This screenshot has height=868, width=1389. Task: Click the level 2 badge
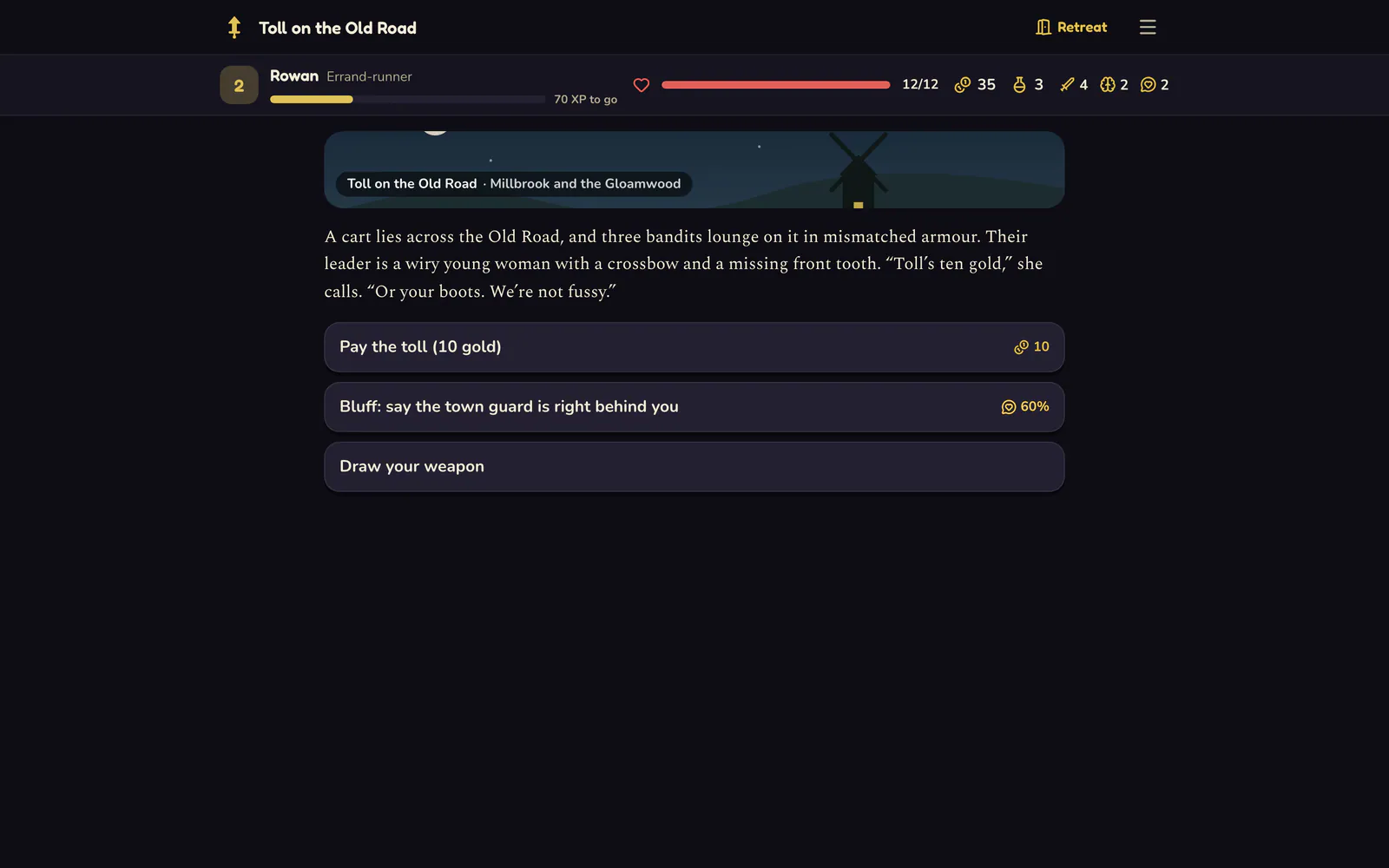[x=239, y=85]
